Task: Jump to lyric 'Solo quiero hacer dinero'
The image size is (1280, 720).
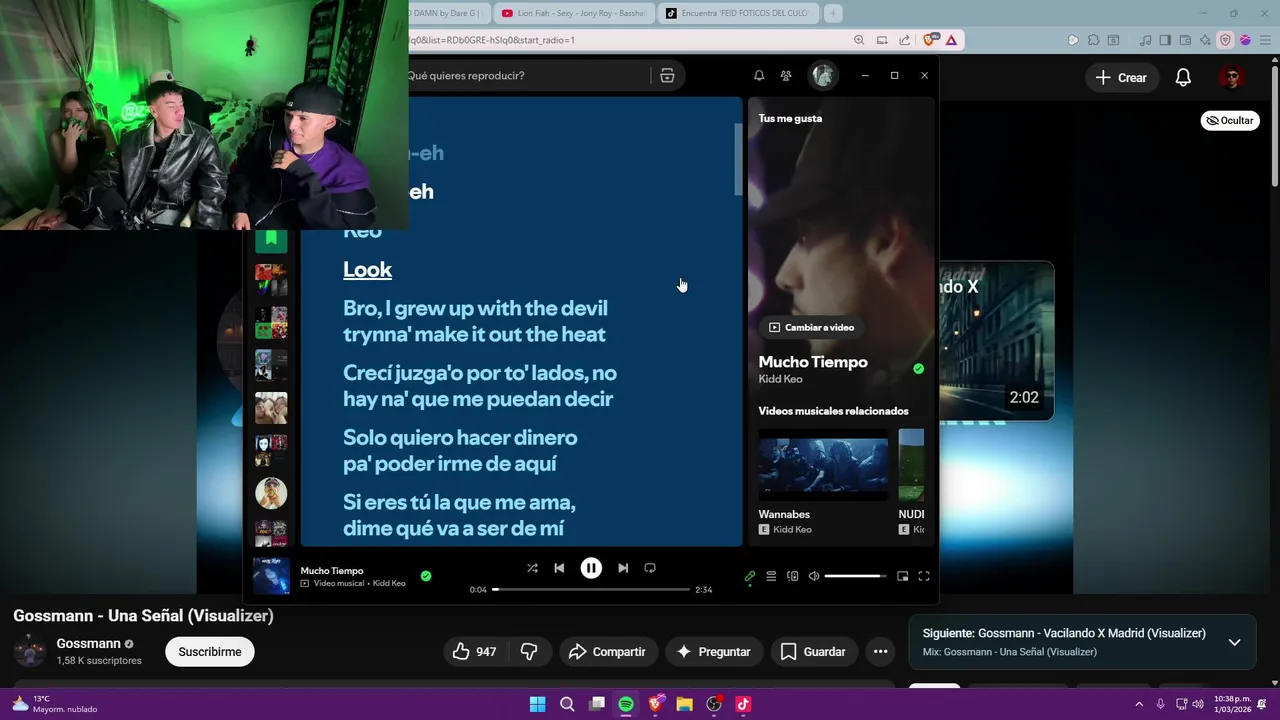Action: coord(460,450)
